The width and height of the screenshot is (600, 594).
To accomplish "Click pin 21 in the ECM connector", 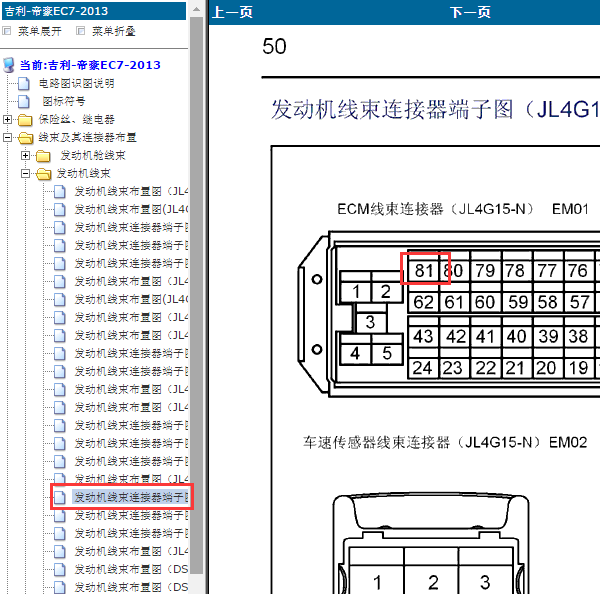I will (x=515, y=368).
